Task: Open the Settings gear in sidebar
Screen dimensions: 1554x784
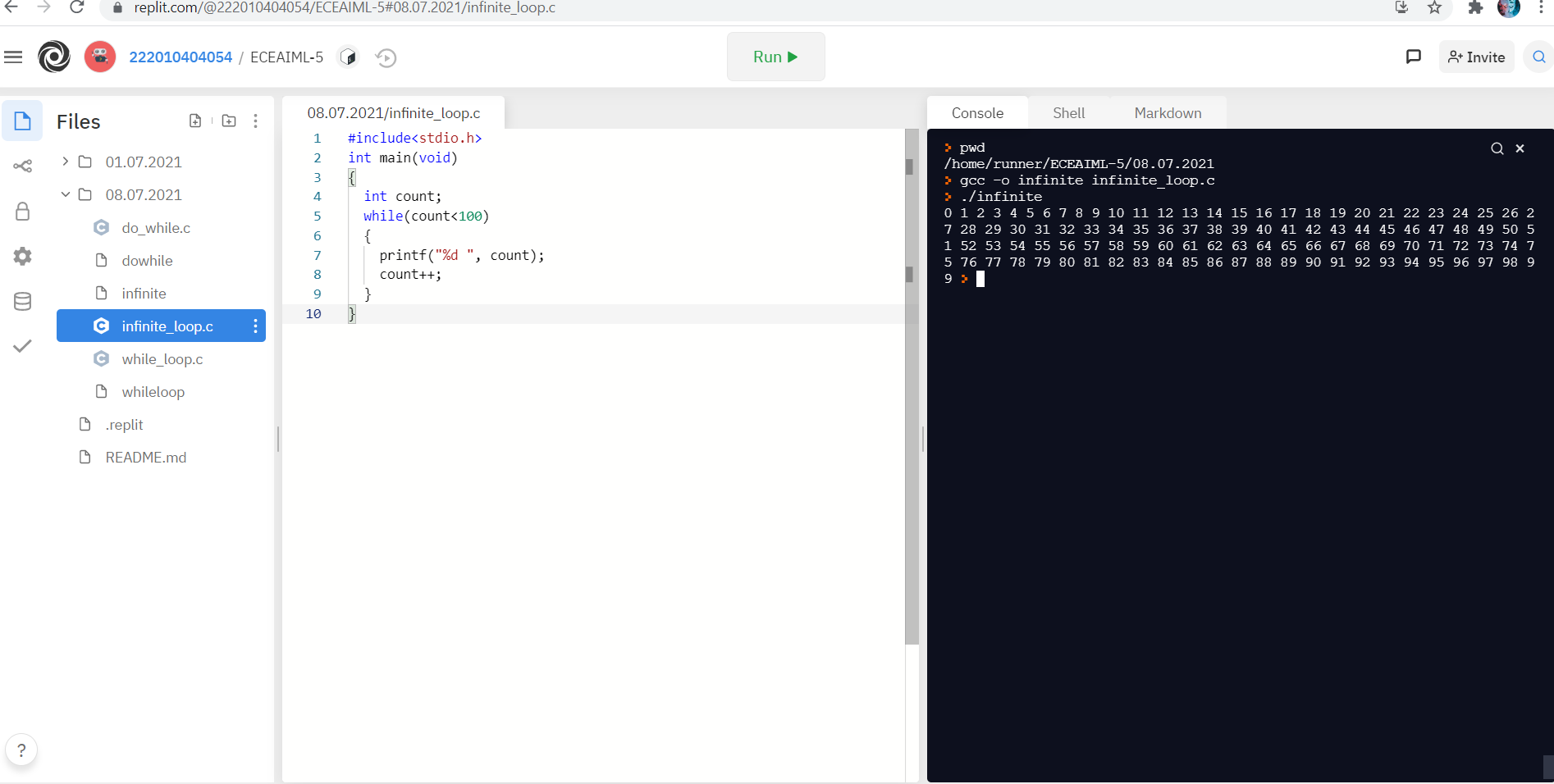Action: (22, 256)
